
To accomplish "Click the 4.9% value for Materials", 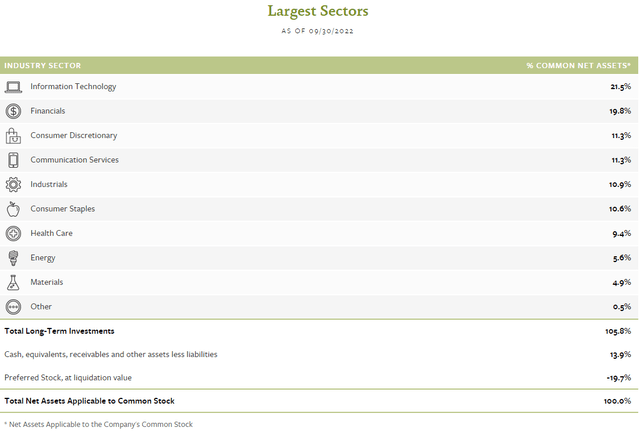I will 622,282.
